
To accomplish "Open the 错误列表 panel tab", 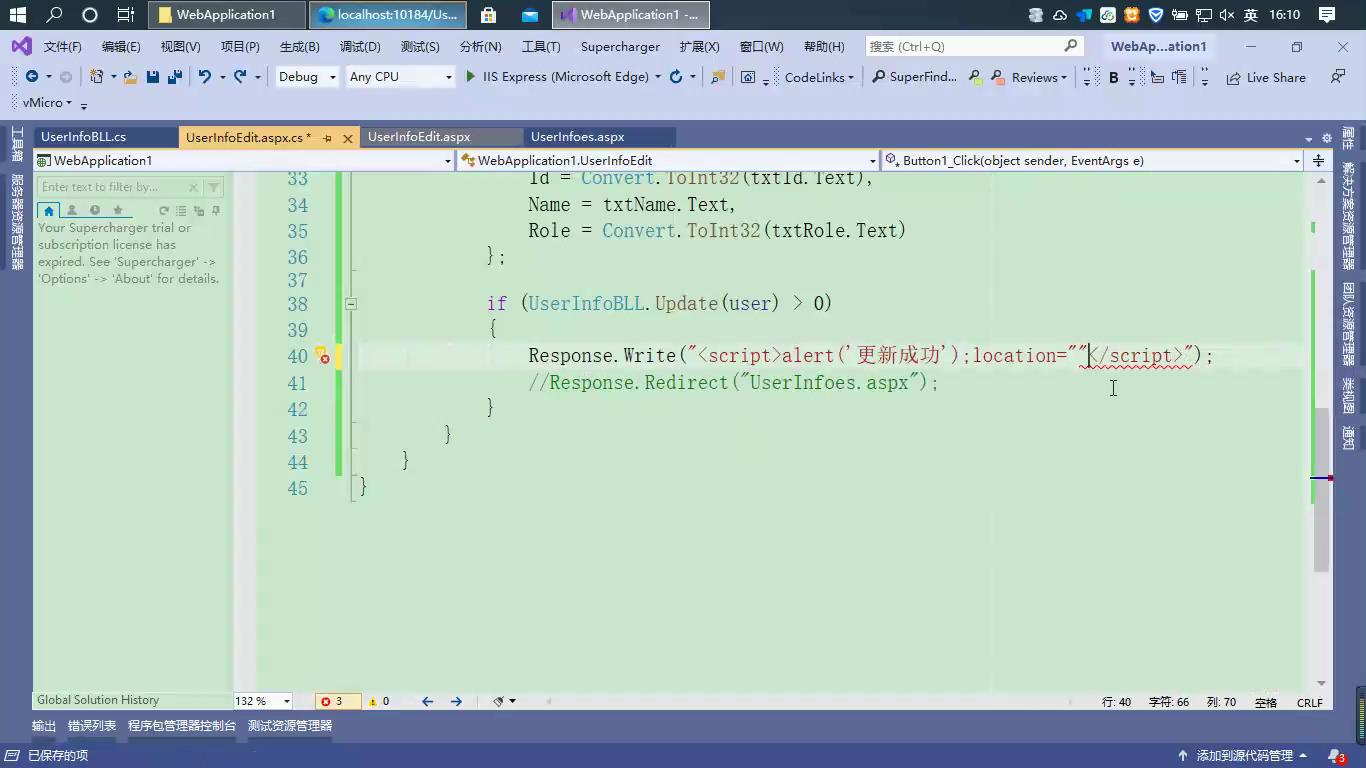I will point(92,726).
